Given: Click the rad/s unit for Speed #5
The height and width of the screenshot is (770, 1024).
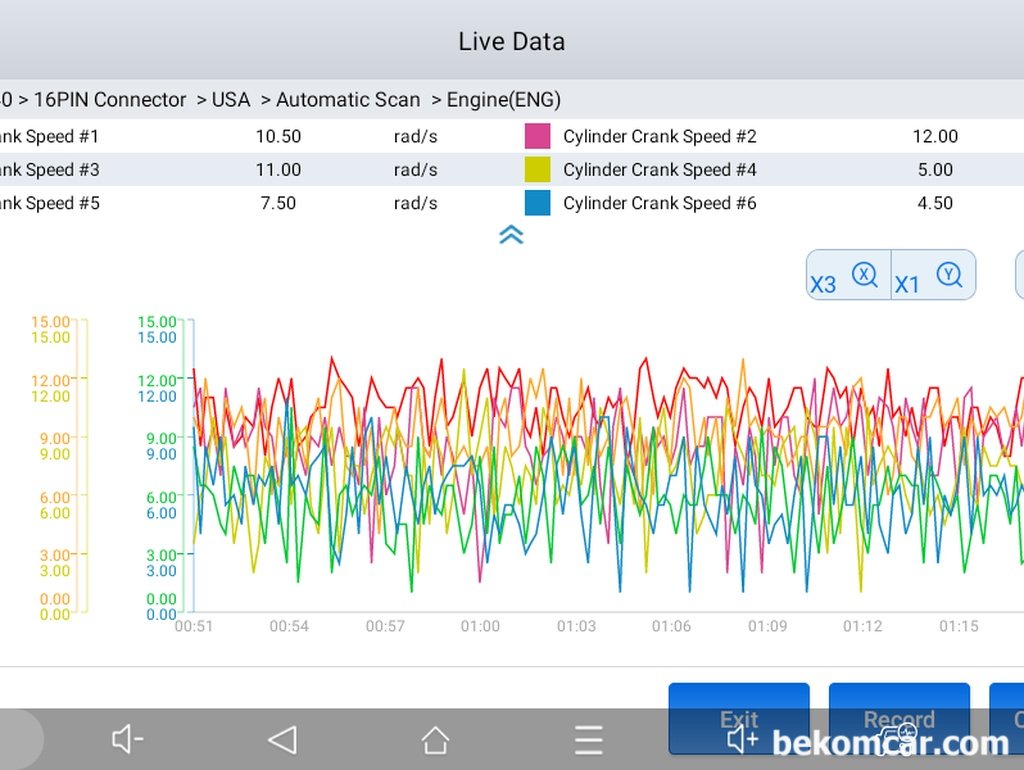Looking at the screenshot, I should pos(415,202).
